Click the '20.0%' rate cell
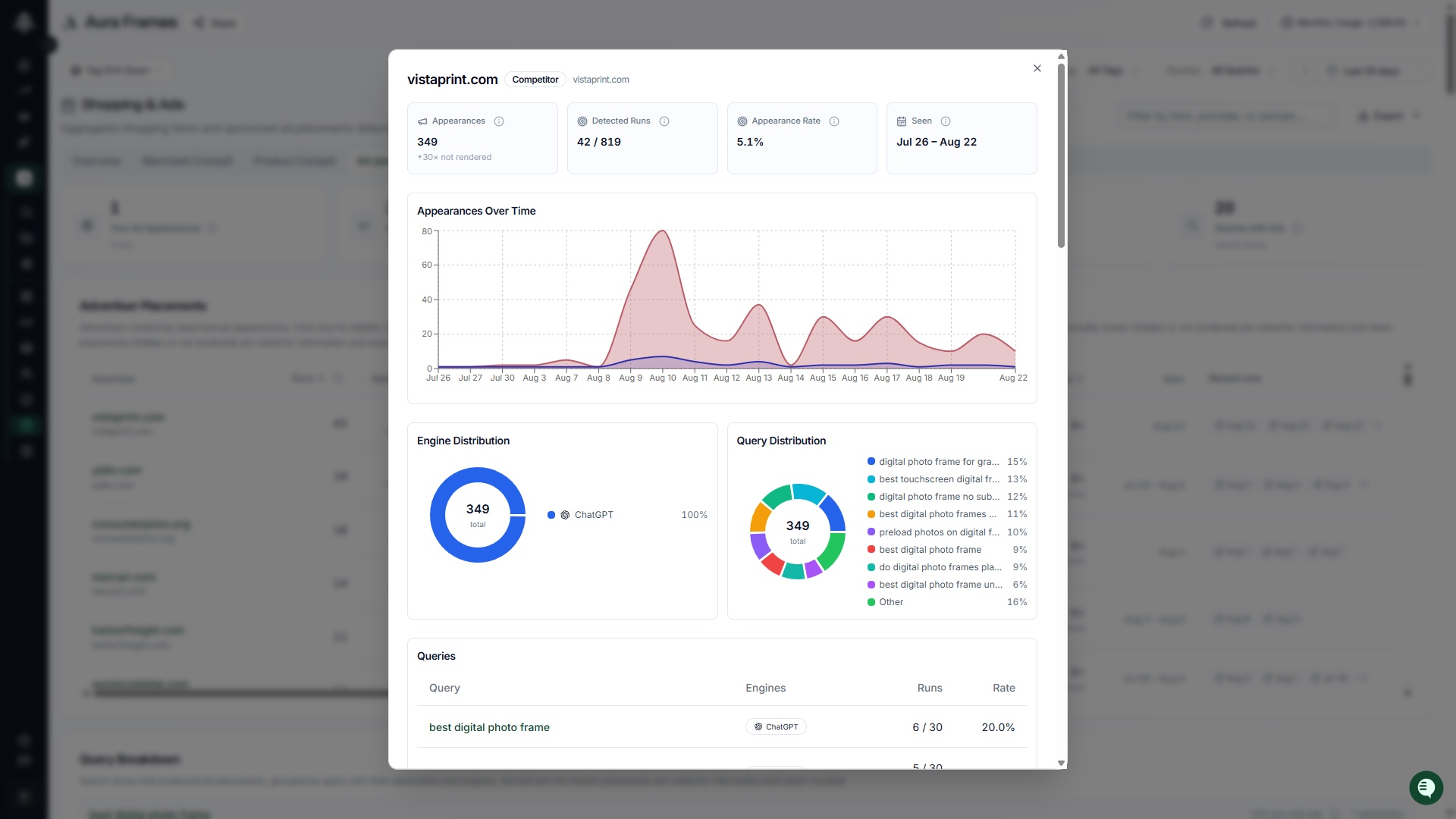Viewport: 1456px width, 819px height. pos(998,727)
